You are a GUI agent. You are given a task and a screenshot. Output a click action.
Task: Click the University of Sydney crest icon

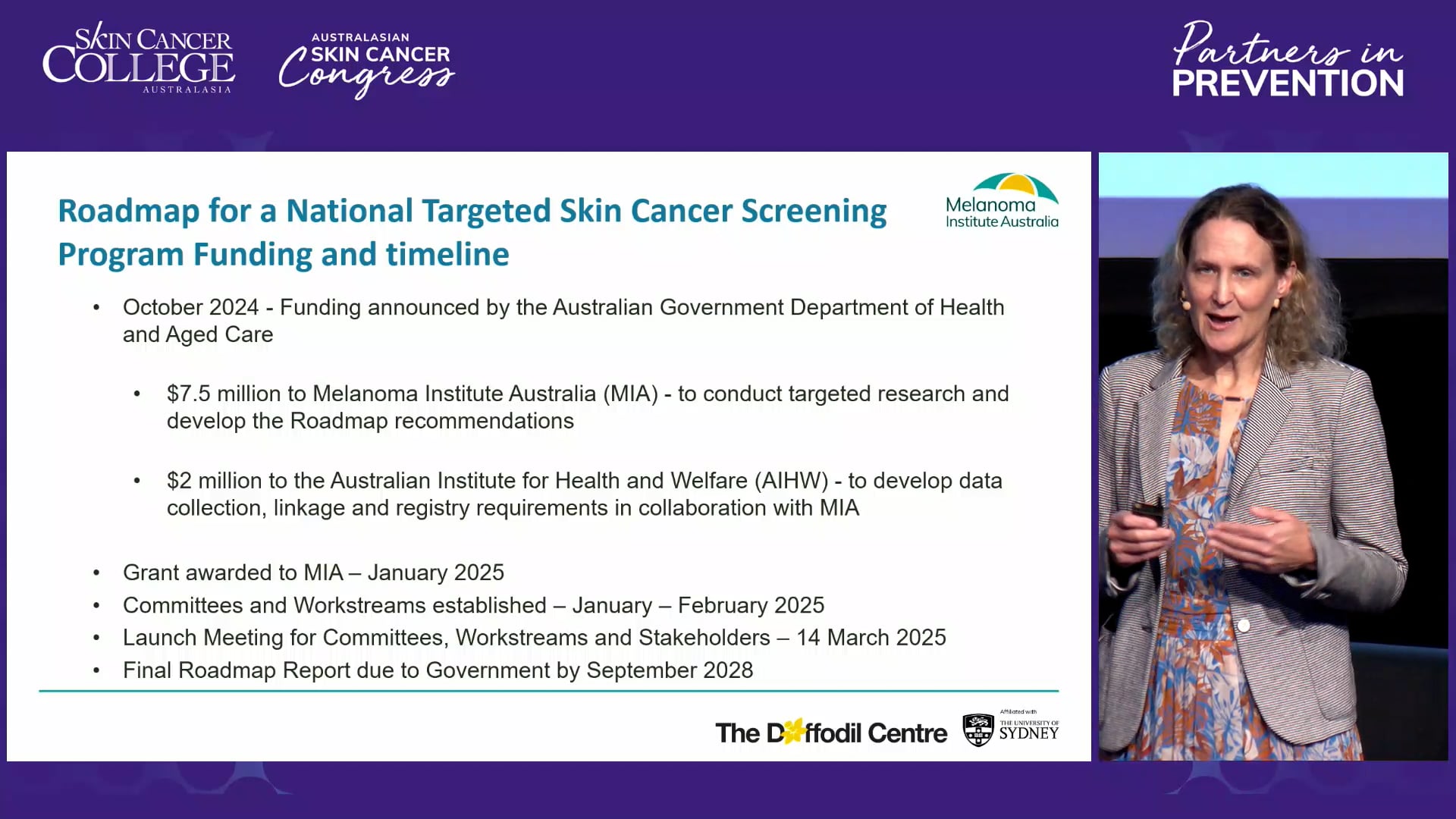(977, 730)
